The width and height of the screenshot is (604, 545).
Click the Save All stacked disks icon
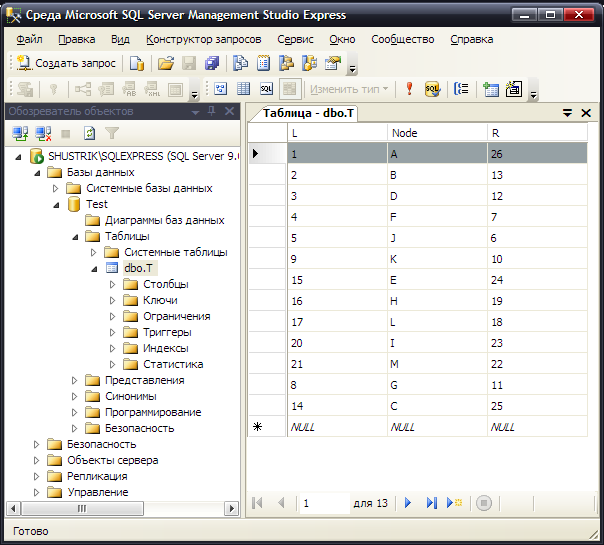(x=212, y=64)
